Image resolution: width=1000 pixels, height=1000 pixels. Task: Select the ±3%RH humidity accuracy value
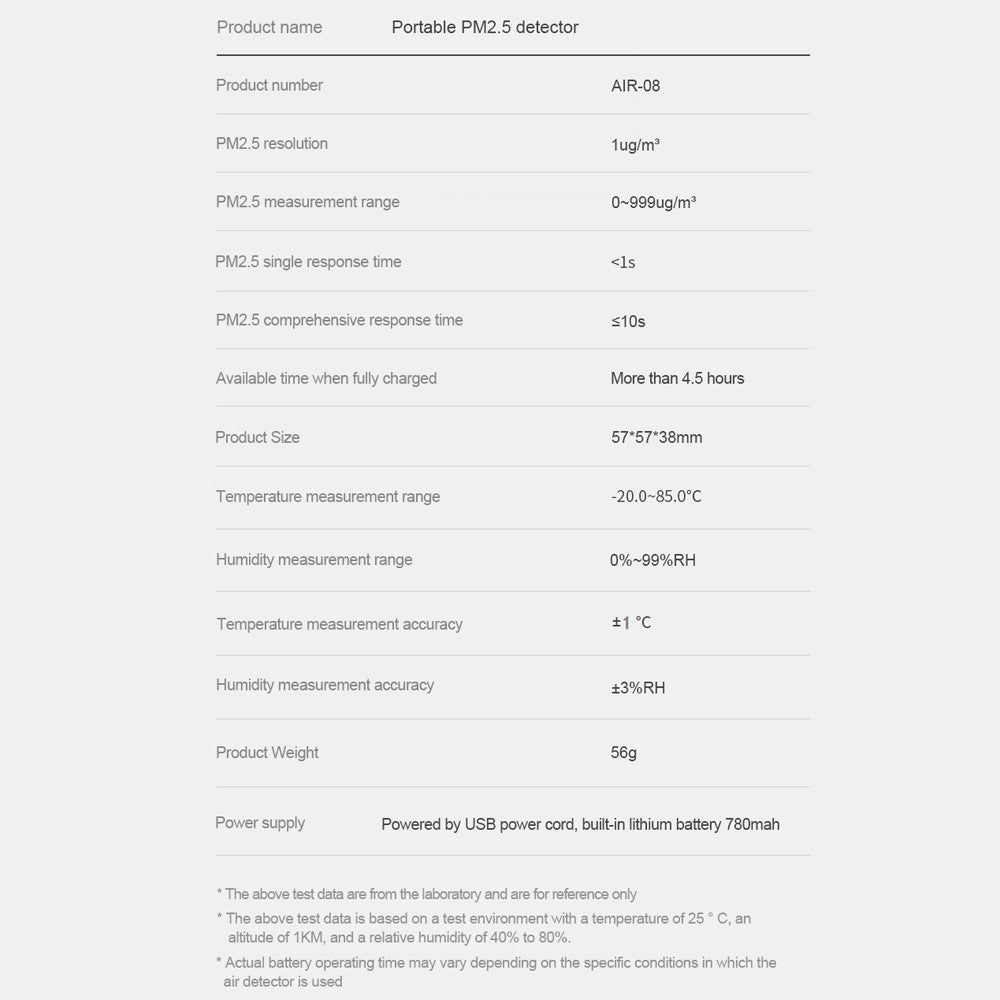point(638,688)
